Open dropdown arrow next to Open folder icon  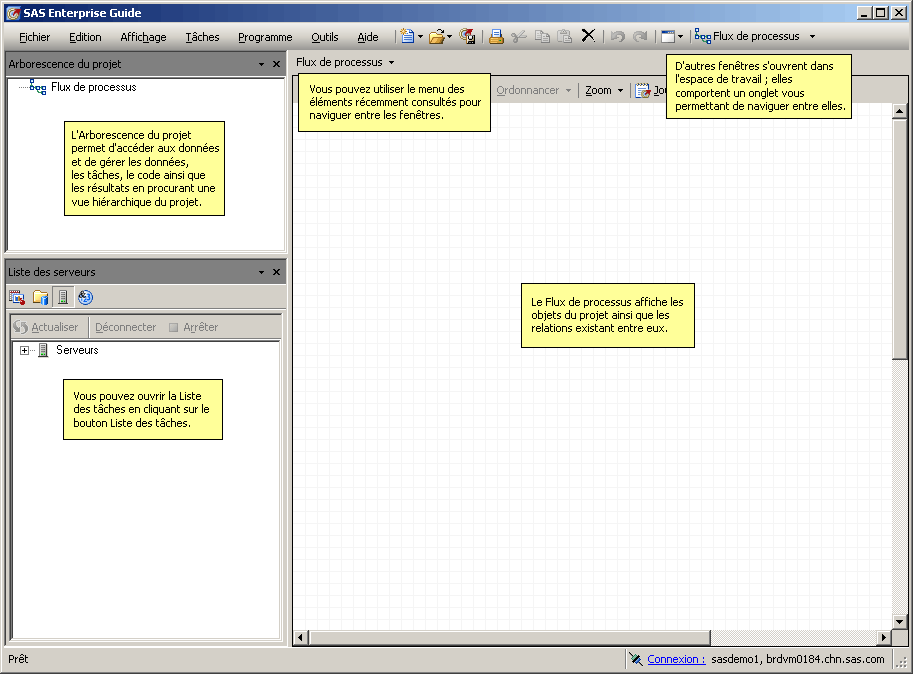pos(449,37)
